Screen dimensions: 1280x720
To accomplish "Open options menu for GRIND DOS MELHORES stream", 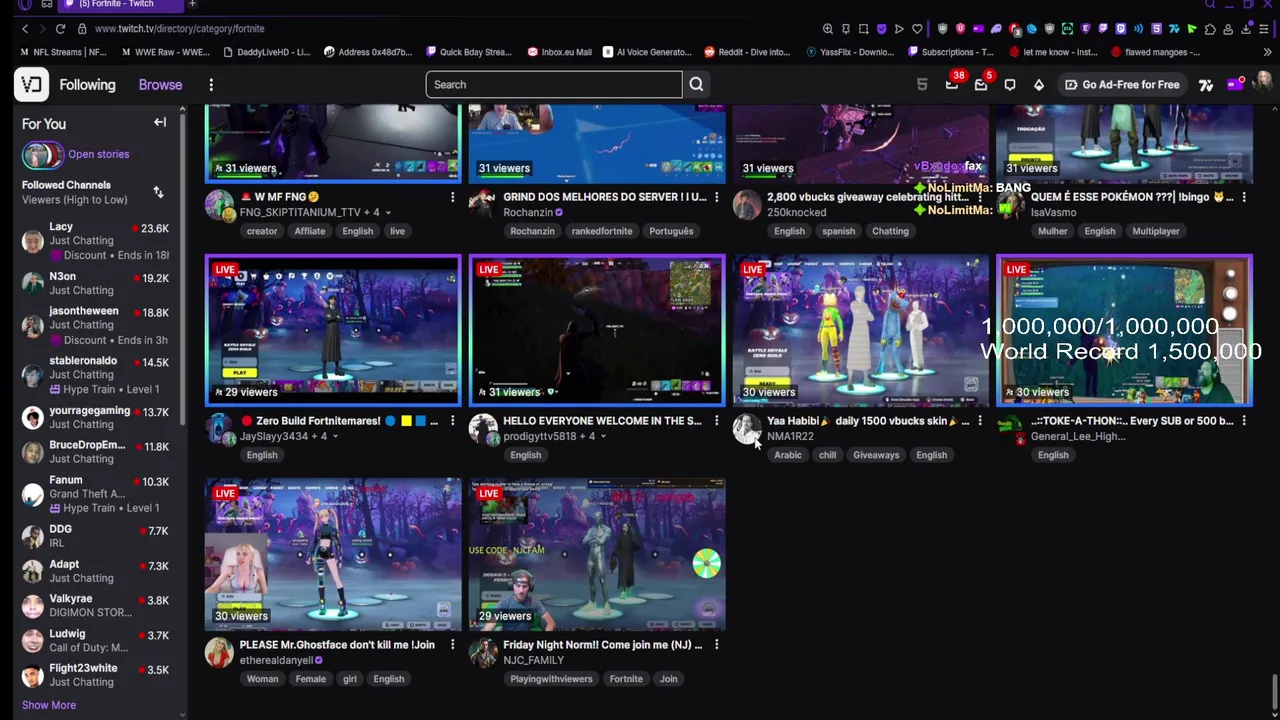I will tap(716, 198).
